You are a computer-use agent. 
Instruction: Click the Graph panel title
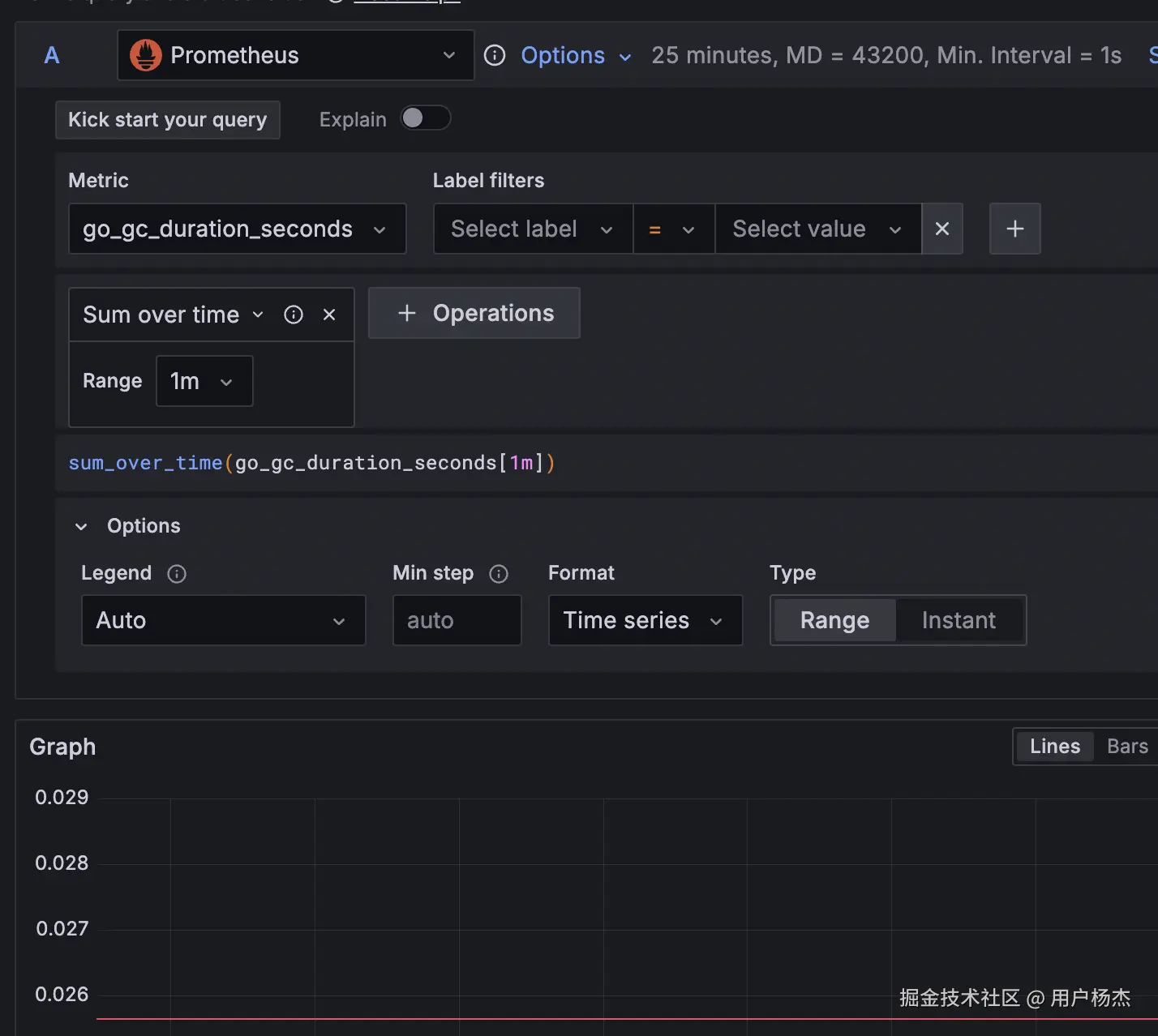pyautogui.click(x=62, y=747)
